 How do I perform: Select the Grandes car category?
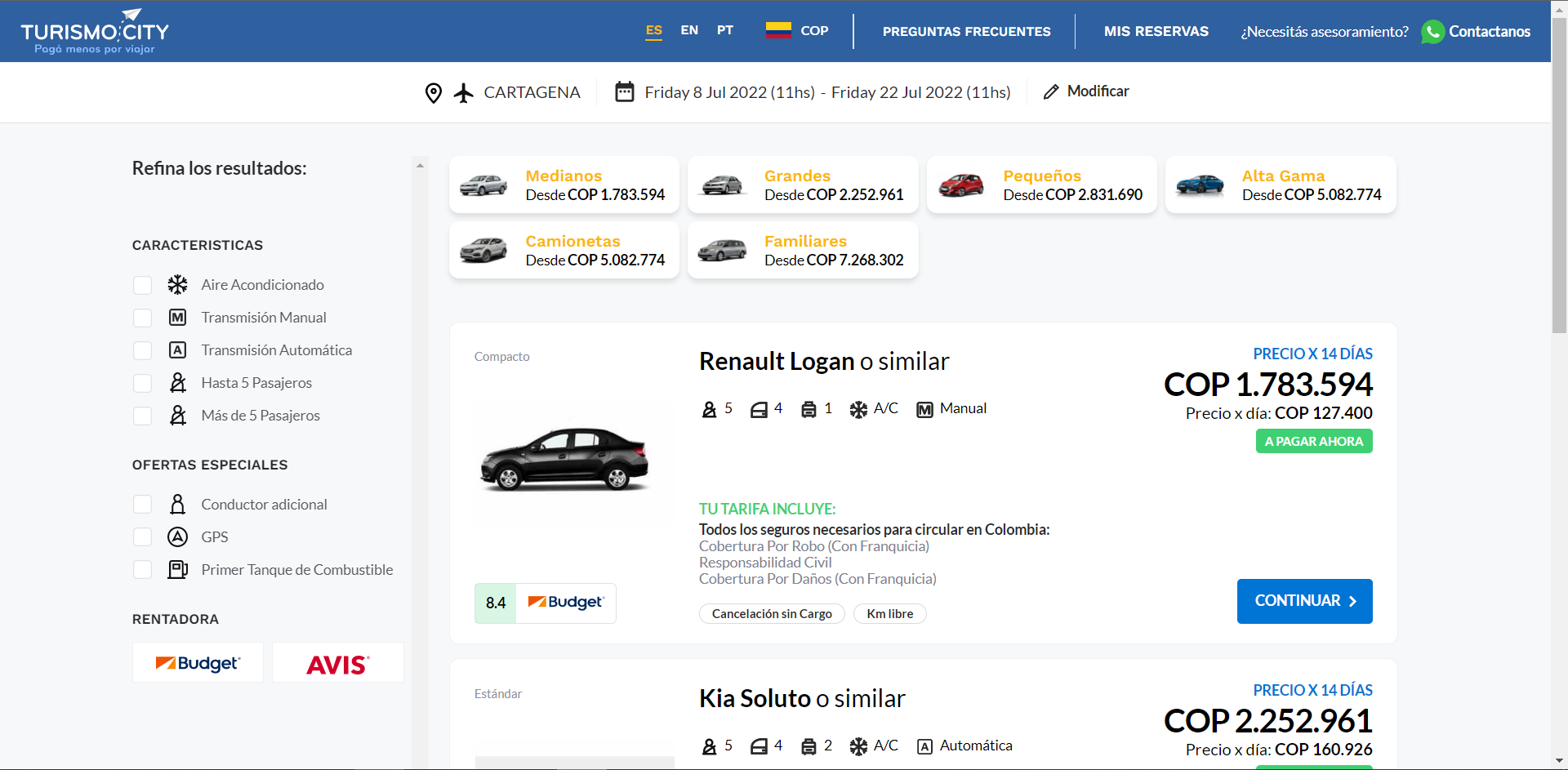tap(803, 185)
